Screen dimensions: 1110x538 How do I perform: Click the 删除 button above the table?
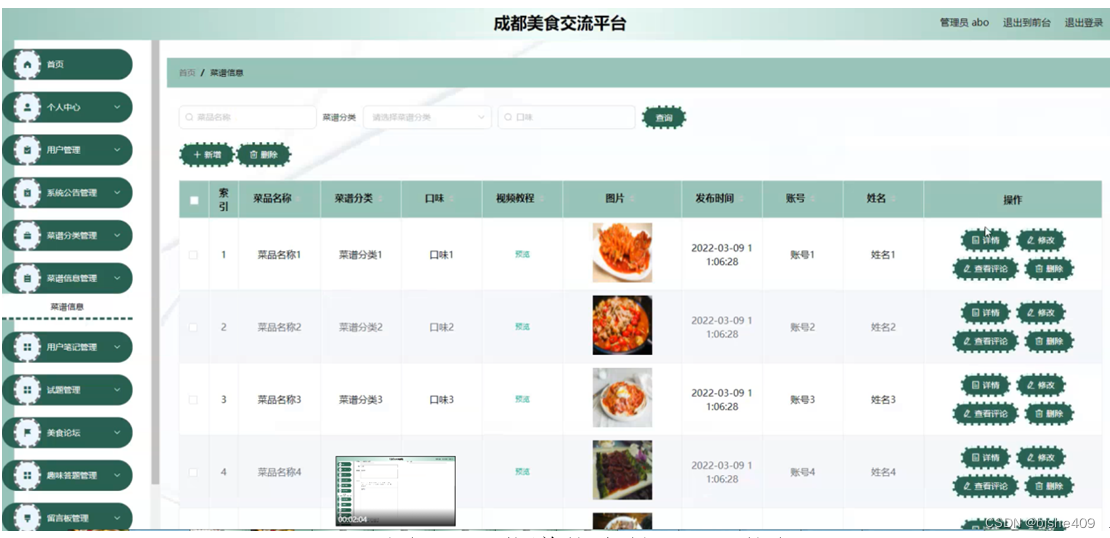(x=263, y=154)
